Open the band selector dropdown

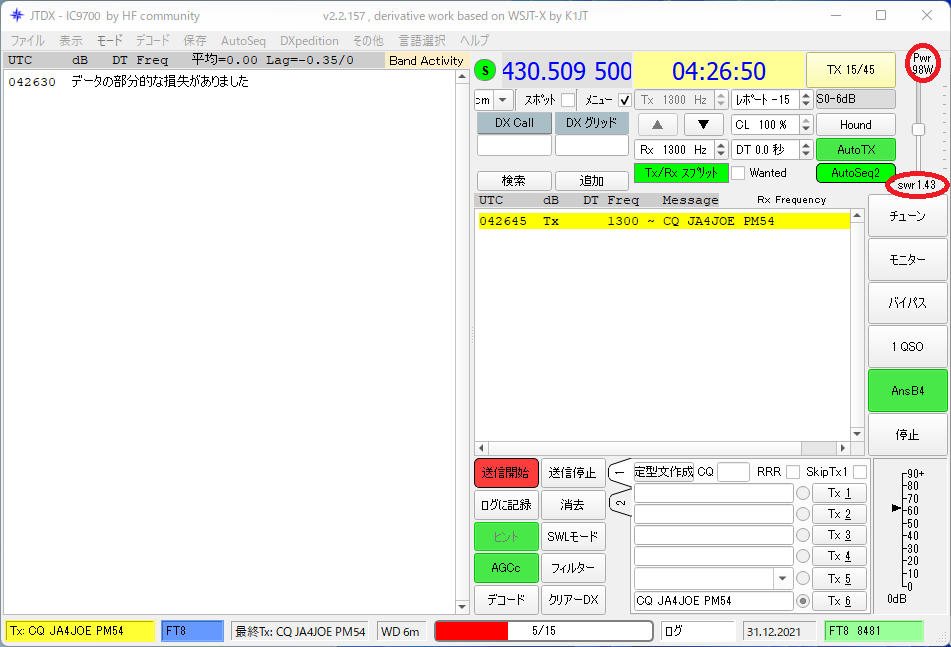503,100
